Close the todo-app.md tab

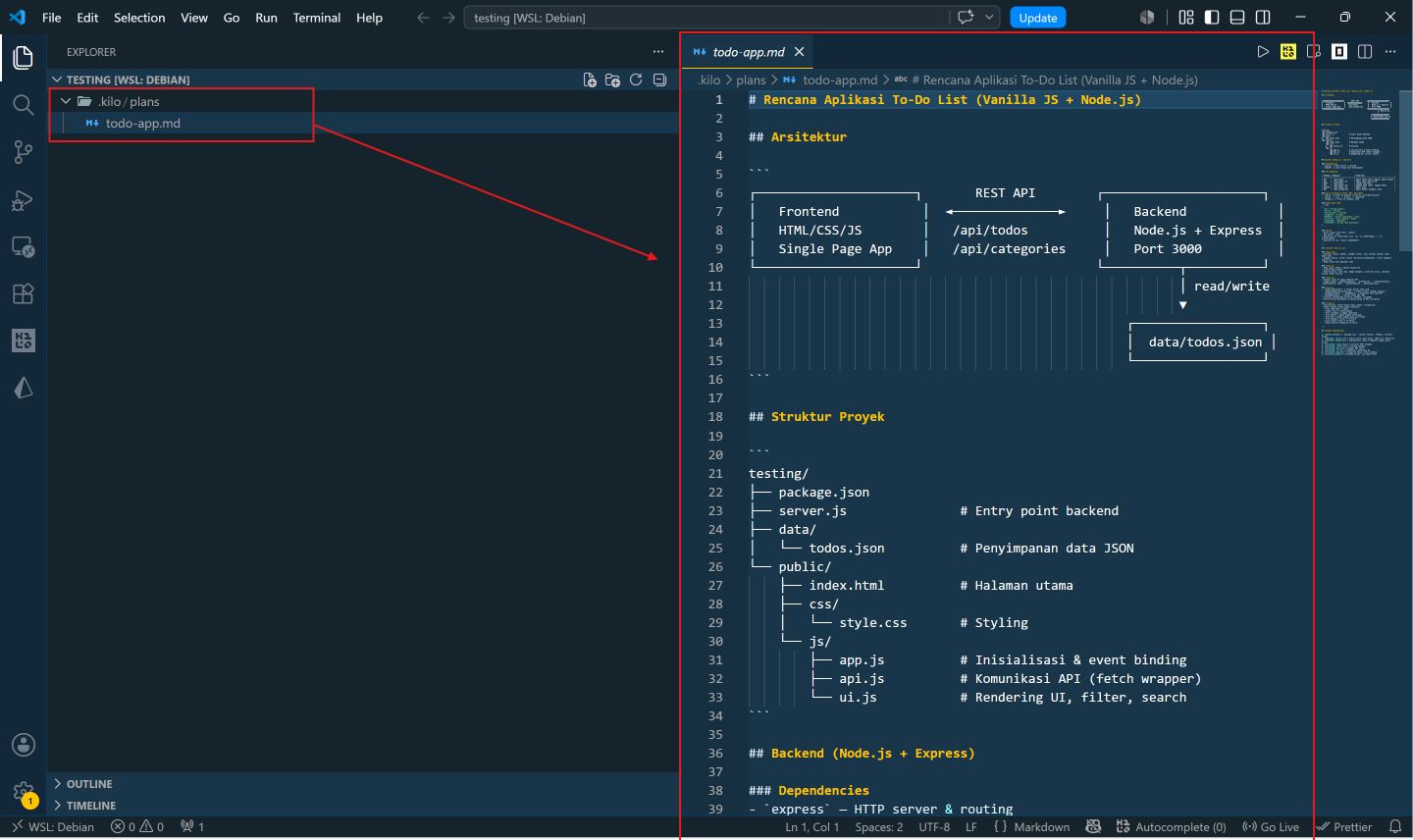pyautogui.click(x=799, y=52)
